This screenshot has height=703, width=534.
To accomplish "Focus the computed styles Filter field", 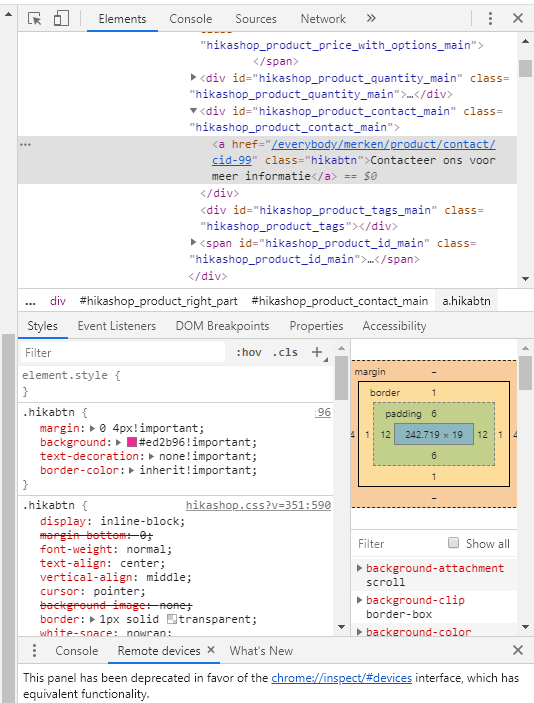I will (399, 543).
